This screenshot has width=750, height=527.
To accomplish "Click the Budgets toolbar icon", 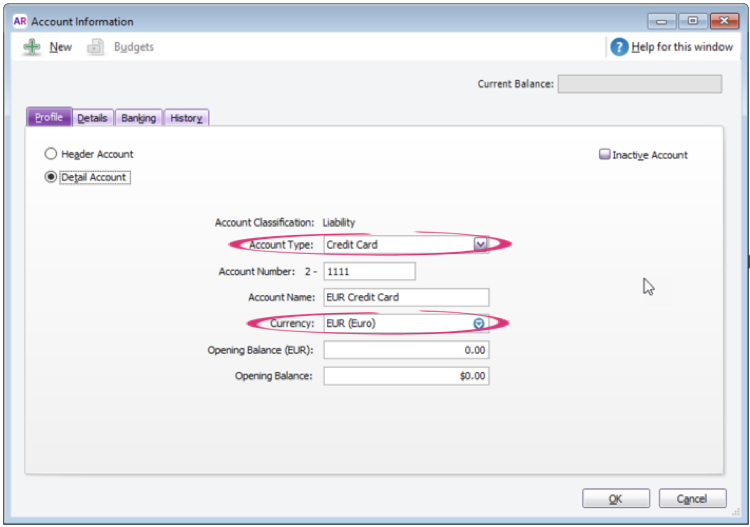I will [x=96, y=47].
